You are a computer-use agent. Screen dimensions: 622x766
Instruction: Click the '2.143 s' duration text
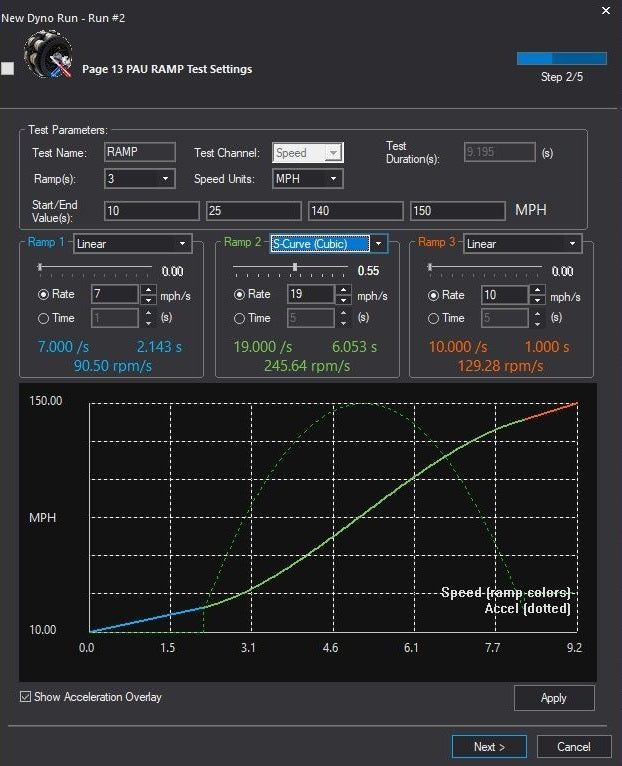tap(159, 347)
